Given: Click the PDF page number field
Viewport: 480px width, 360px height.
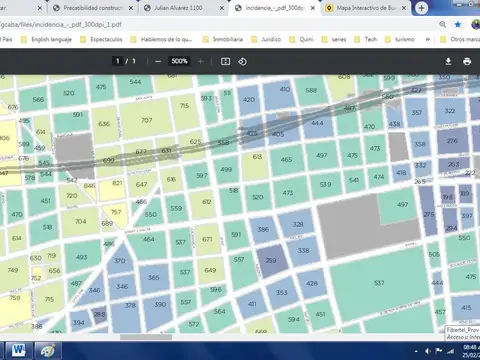Looking at the screenshot, I should coord(118,61).
